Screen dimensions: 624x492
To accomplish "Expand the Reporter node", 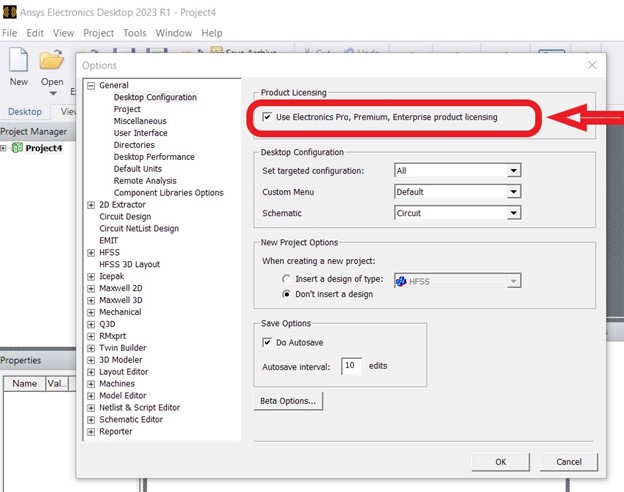I will [x=91, y=432].
